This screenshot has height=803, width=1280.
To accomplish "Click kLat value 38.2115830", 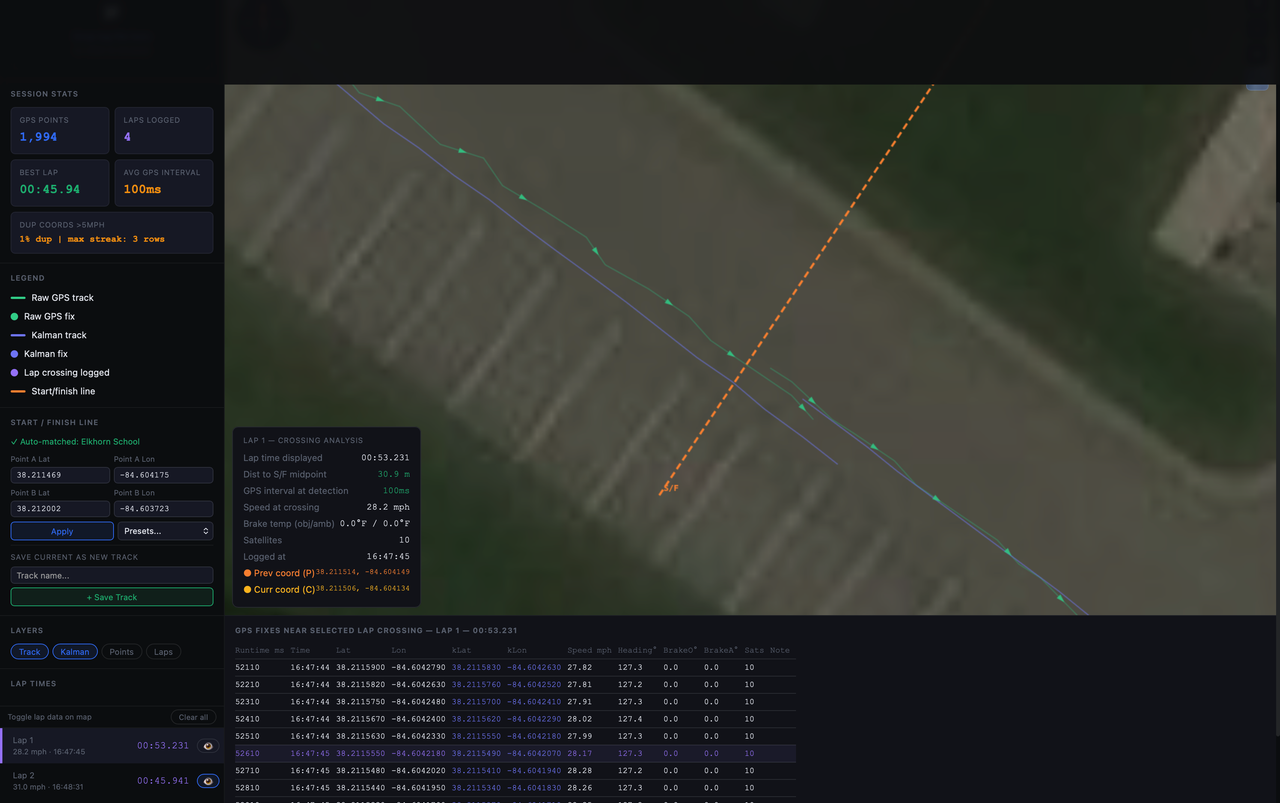I will coord(476,667).
